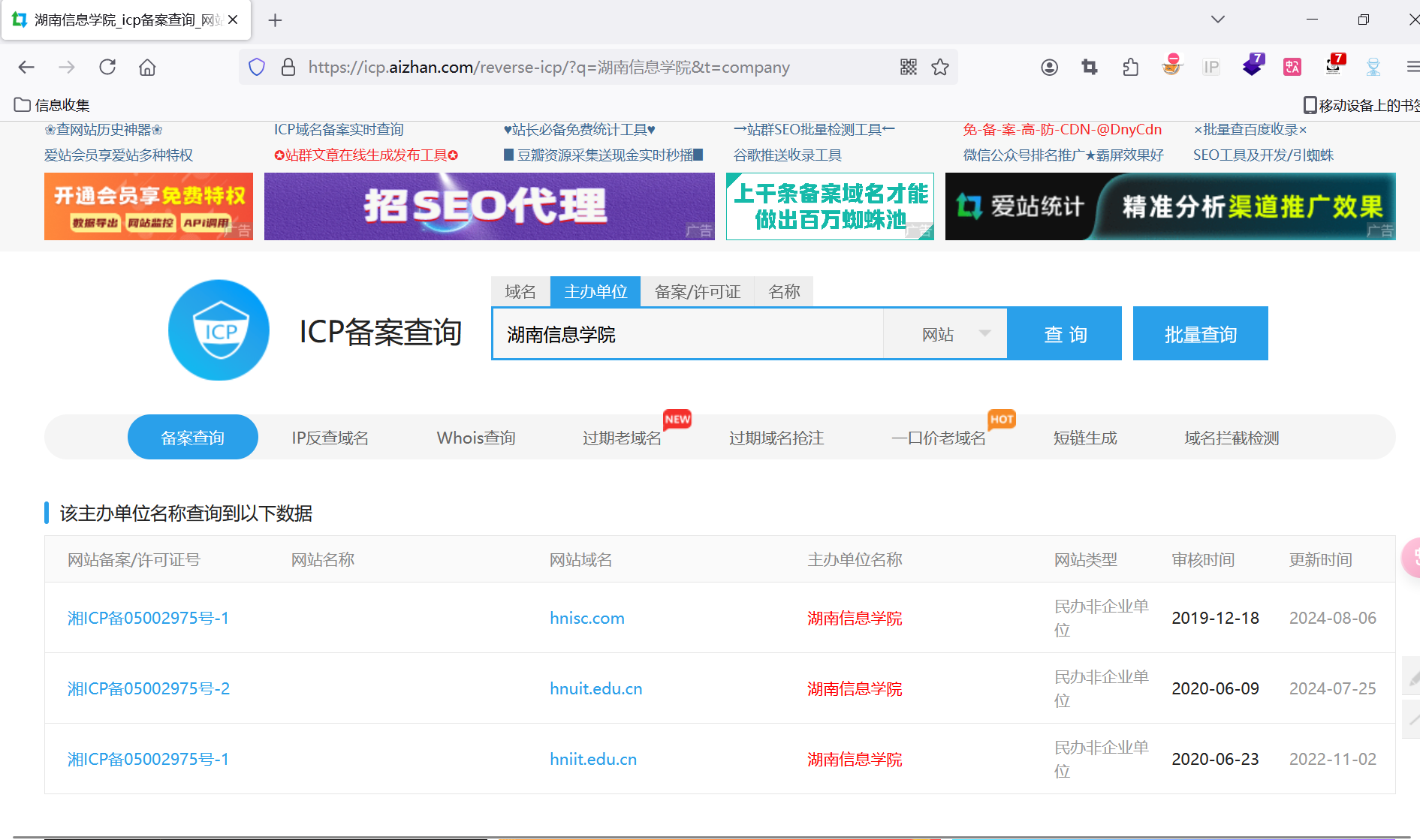Viewport: 1420px width, 840px height.
Task: Open the 站群SEO批量检测工具 link
Action: click(x=814, y=130)
